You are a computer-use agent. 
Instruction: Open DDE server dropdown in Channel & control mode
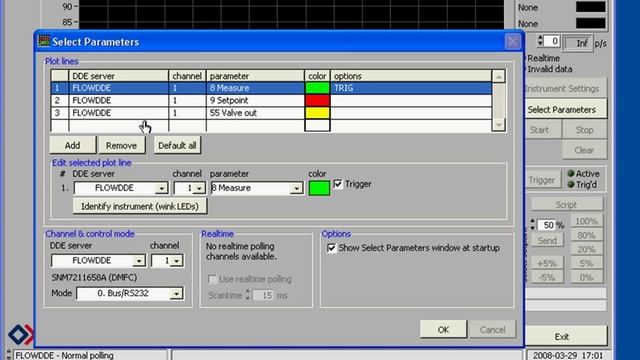pos(139,260)
